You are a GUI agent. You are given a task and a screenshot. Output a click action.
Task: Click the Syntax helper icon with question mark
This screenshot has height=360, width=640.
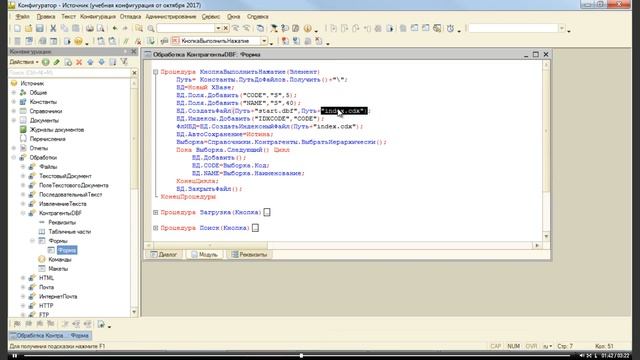(x=284, y=28)
